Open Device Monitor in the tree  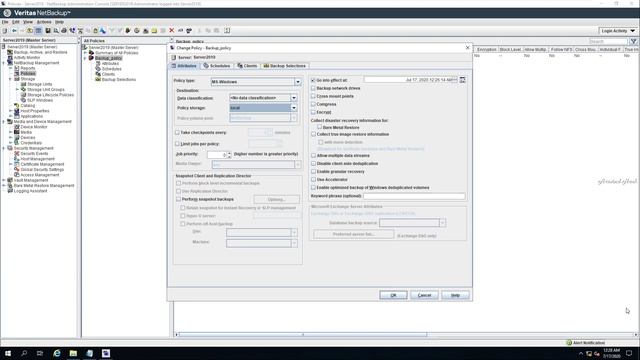(34, 127)
